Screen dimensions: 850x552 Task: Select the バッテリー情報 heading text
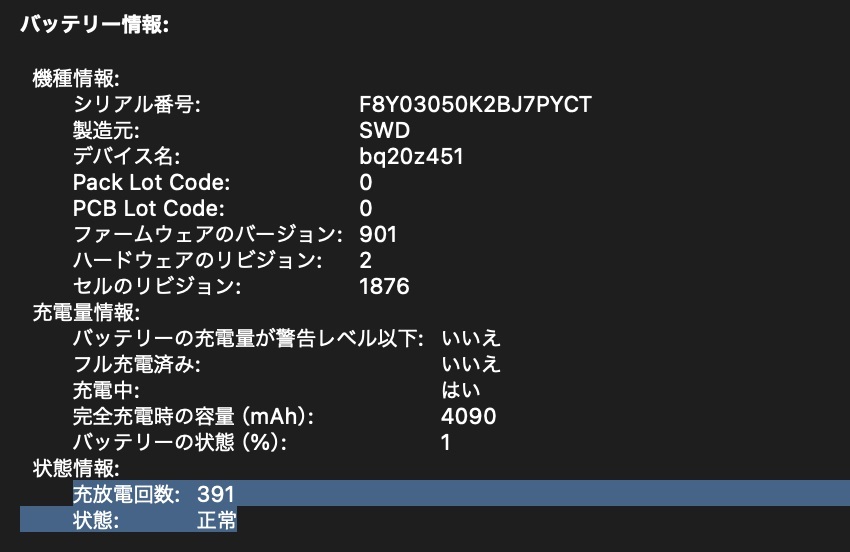[95, 24]
